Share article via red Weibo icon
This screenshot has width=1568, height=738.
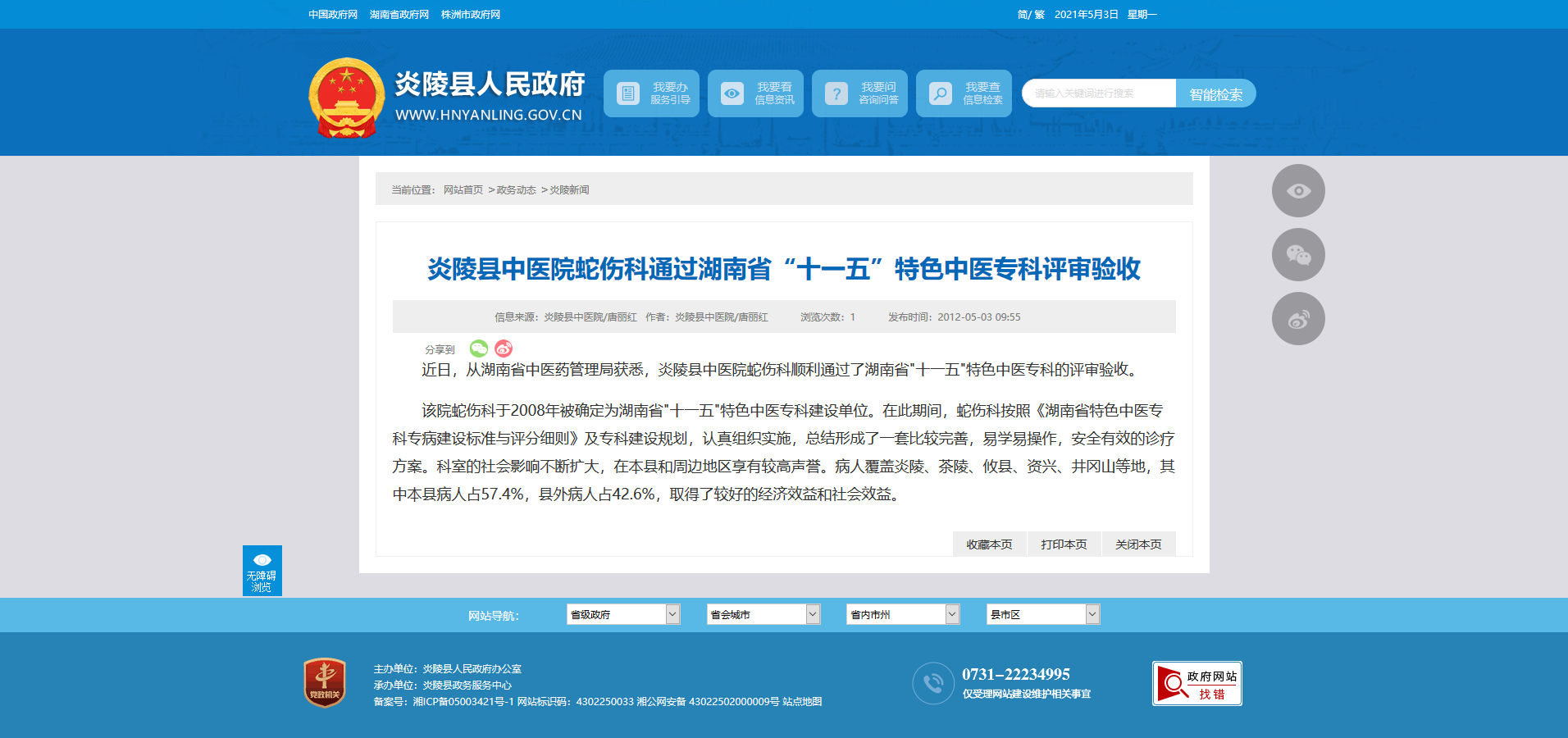tap(504, 348)
